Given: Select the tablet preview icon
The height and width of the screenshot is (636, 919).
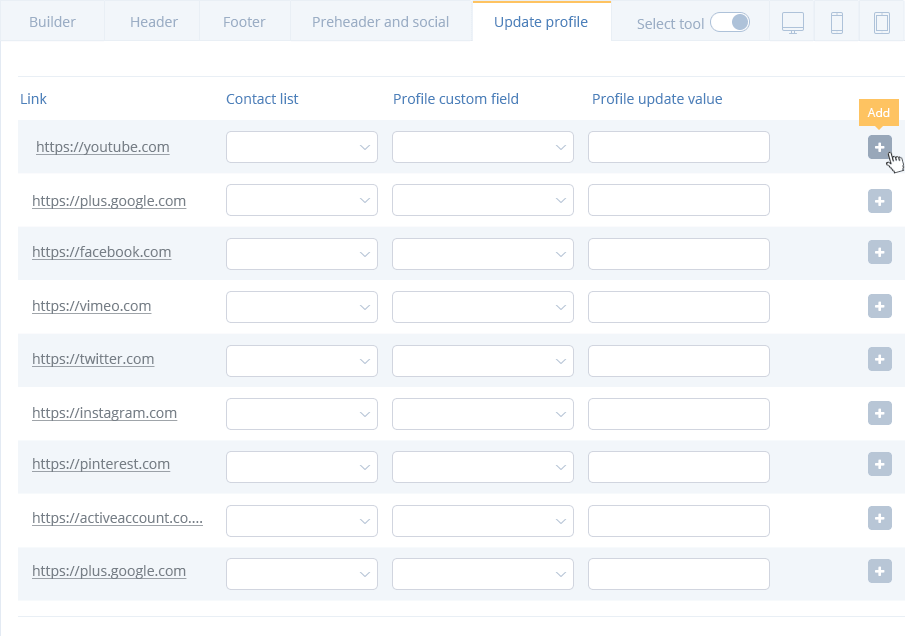Looking at the screenshot, I should pyautogui.click(x=882, y=22).
